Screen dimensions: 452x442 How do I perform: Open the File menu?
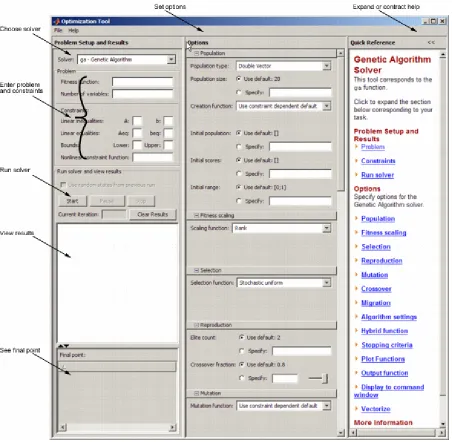click(x=58, y=30)
